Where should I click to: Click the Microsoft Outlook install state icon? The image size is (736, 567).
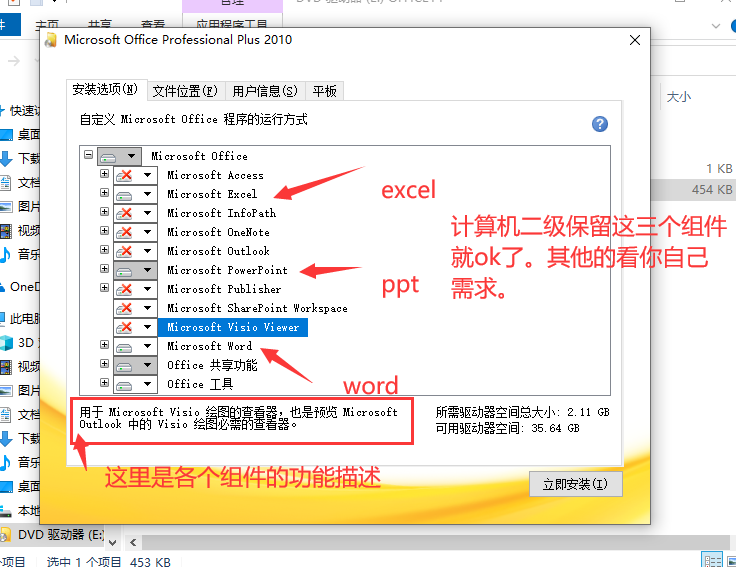(124, 252)
